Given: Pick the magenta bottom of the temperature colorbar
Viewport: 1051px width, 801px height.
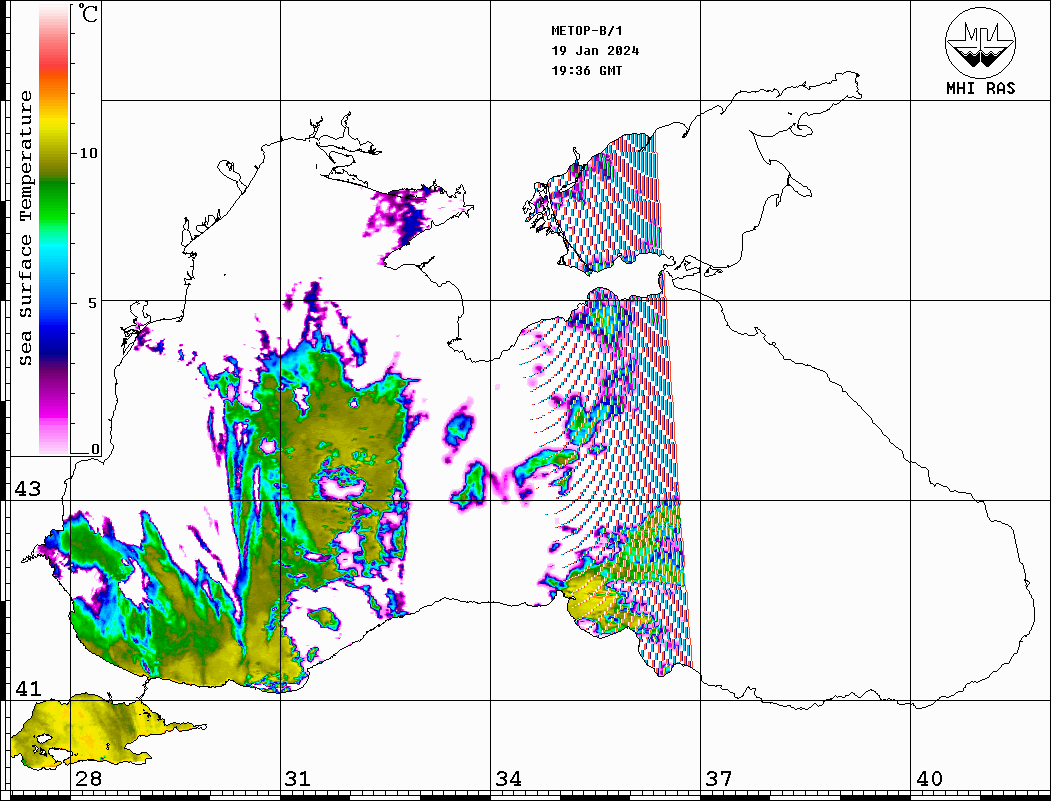Looking at the screenshot, I should pos(54,412).
